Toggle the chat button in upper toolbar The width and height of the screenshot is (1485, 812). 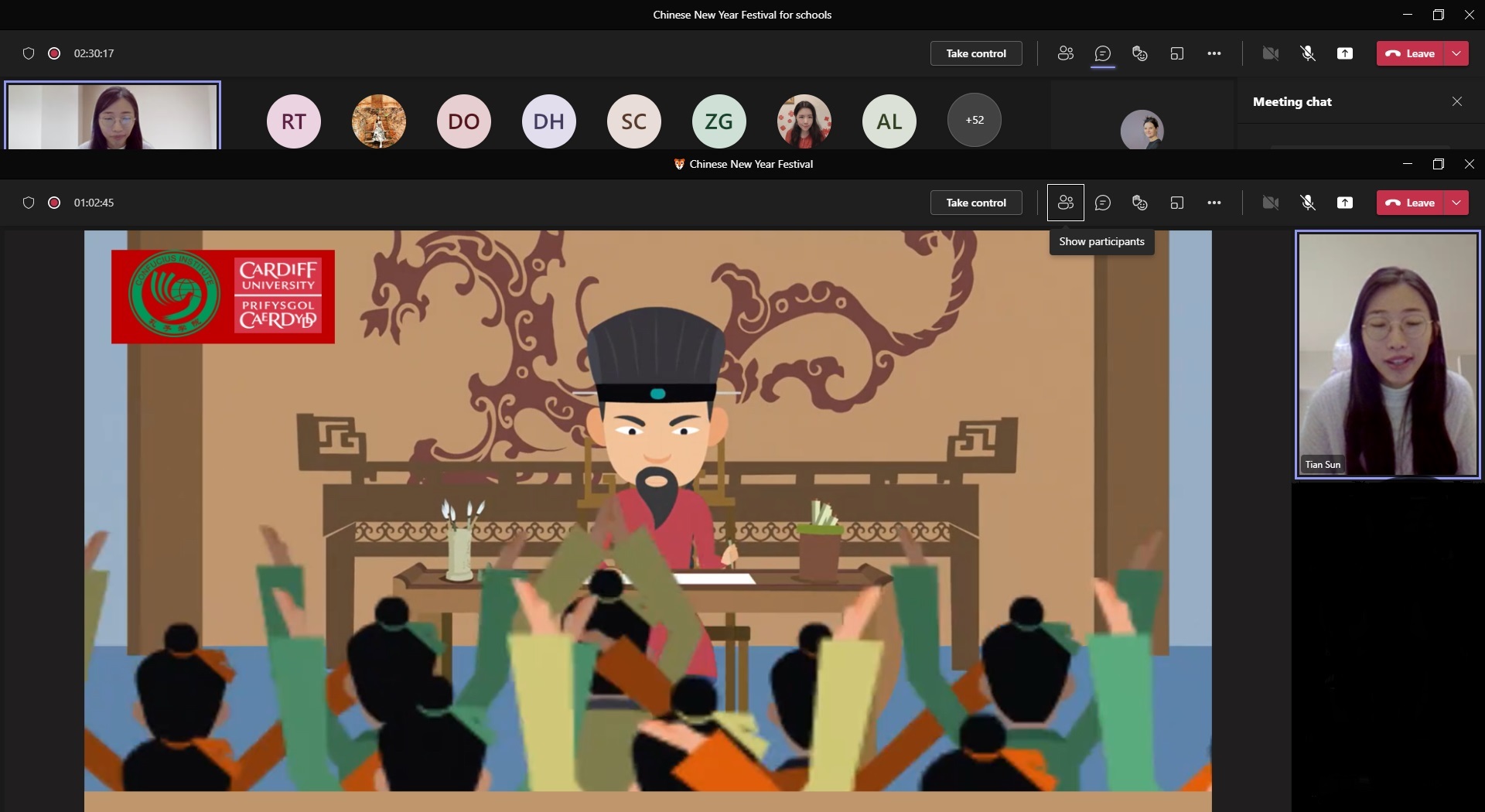pos(1103,53)
